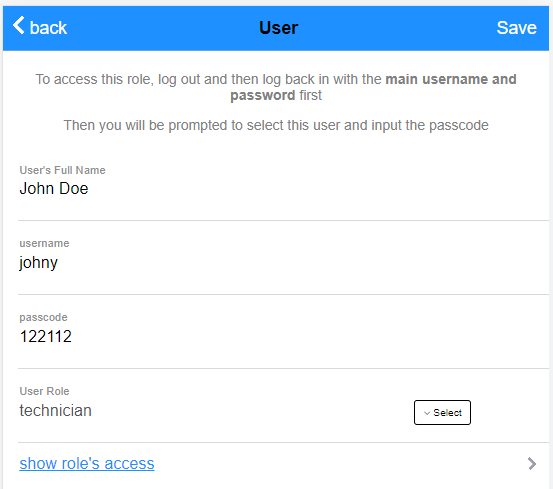Click the bold 'main username and password' text

tap(373, 87)
